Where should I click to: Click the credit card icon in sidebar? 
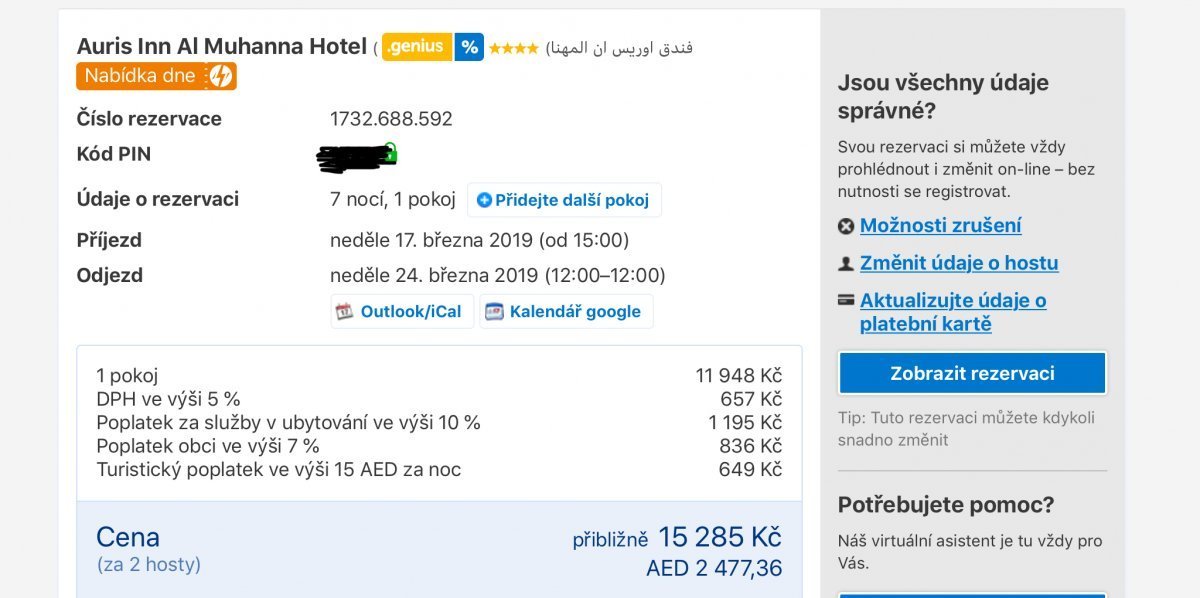[x=846, y=299]
